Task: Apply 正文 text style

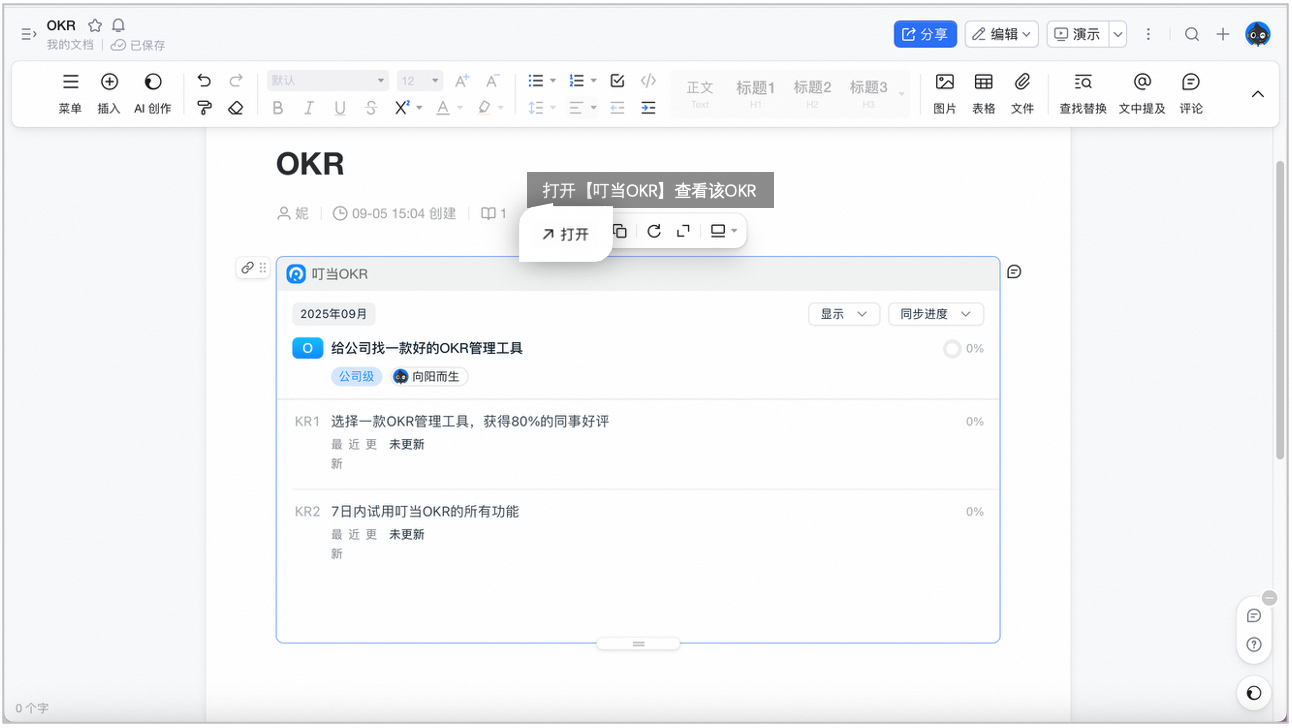Action: pyautogui.click(x=700, y=94)
